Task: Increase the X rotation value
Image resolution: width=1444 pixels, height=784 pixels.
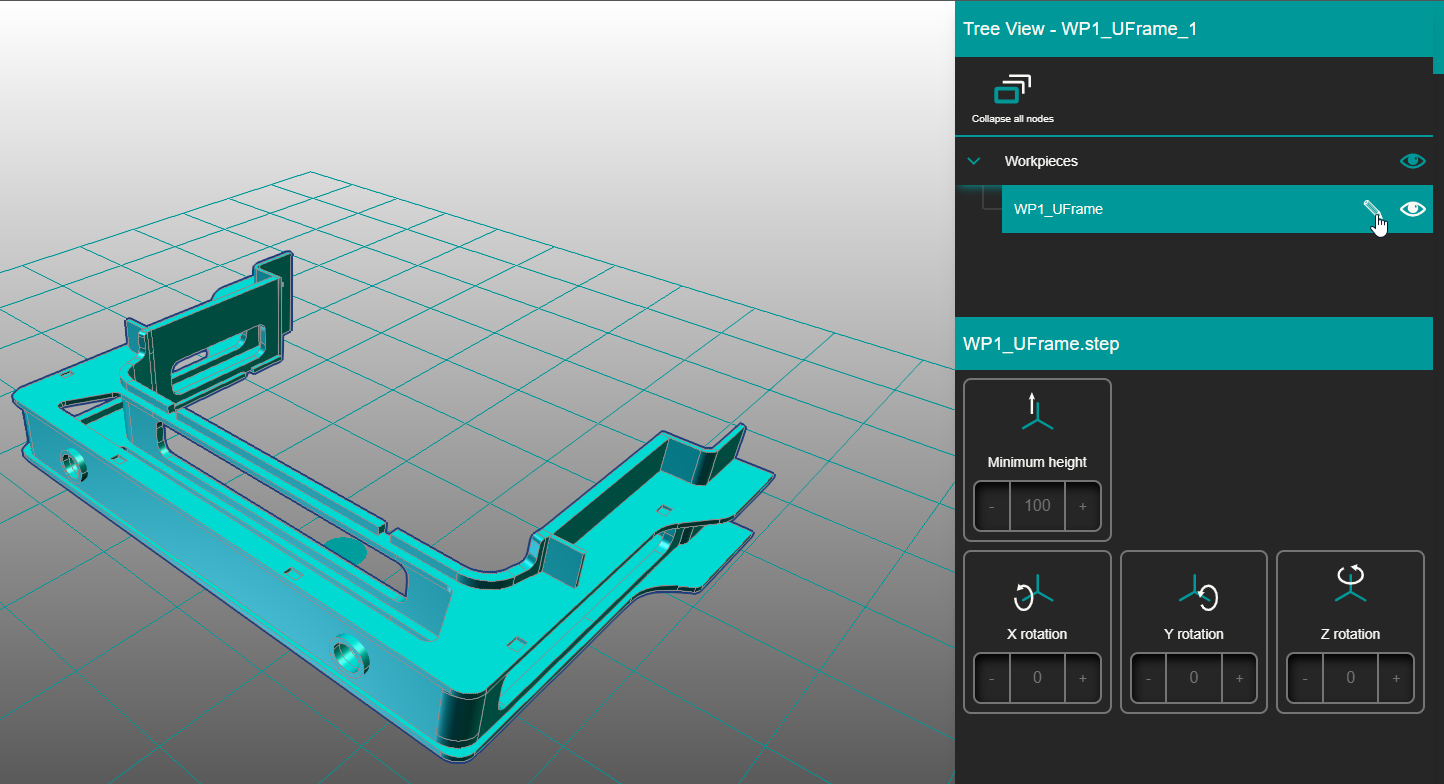Action: (x=1082, y=678)
